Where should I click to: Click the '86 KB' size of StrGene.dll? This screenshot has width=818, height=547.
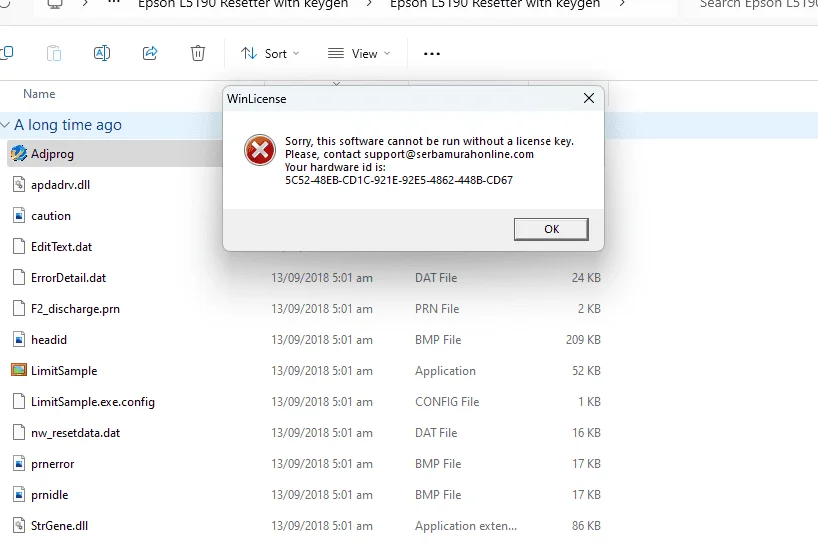click(x=586, y=526)
